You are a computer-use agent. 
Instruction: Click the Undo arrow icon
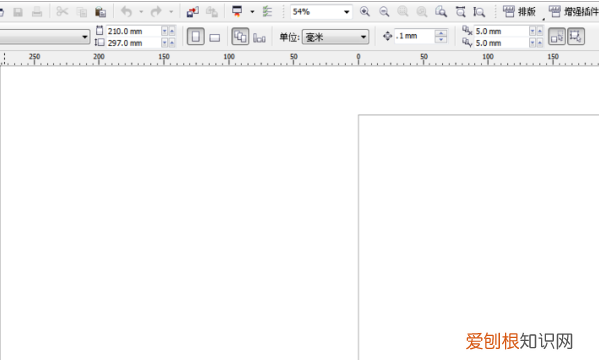126,12
